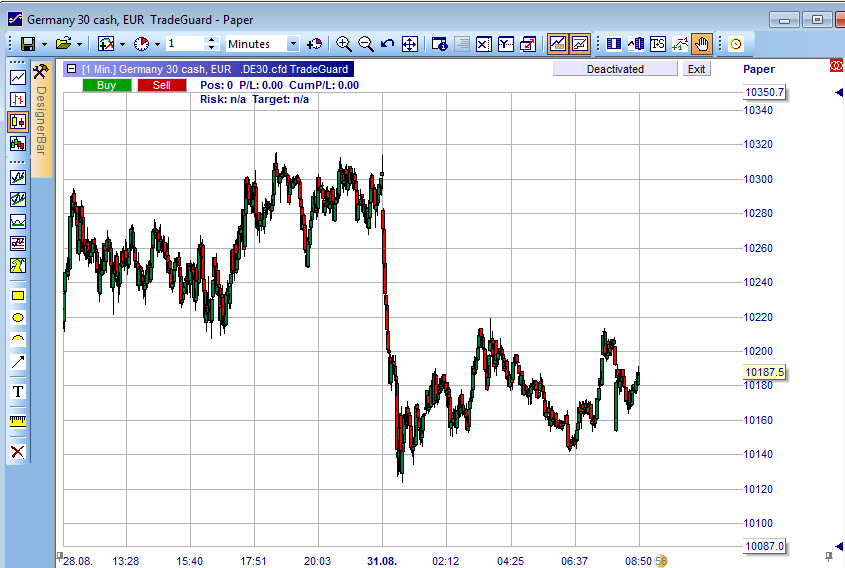Click the period number input field

click(185, 44)
